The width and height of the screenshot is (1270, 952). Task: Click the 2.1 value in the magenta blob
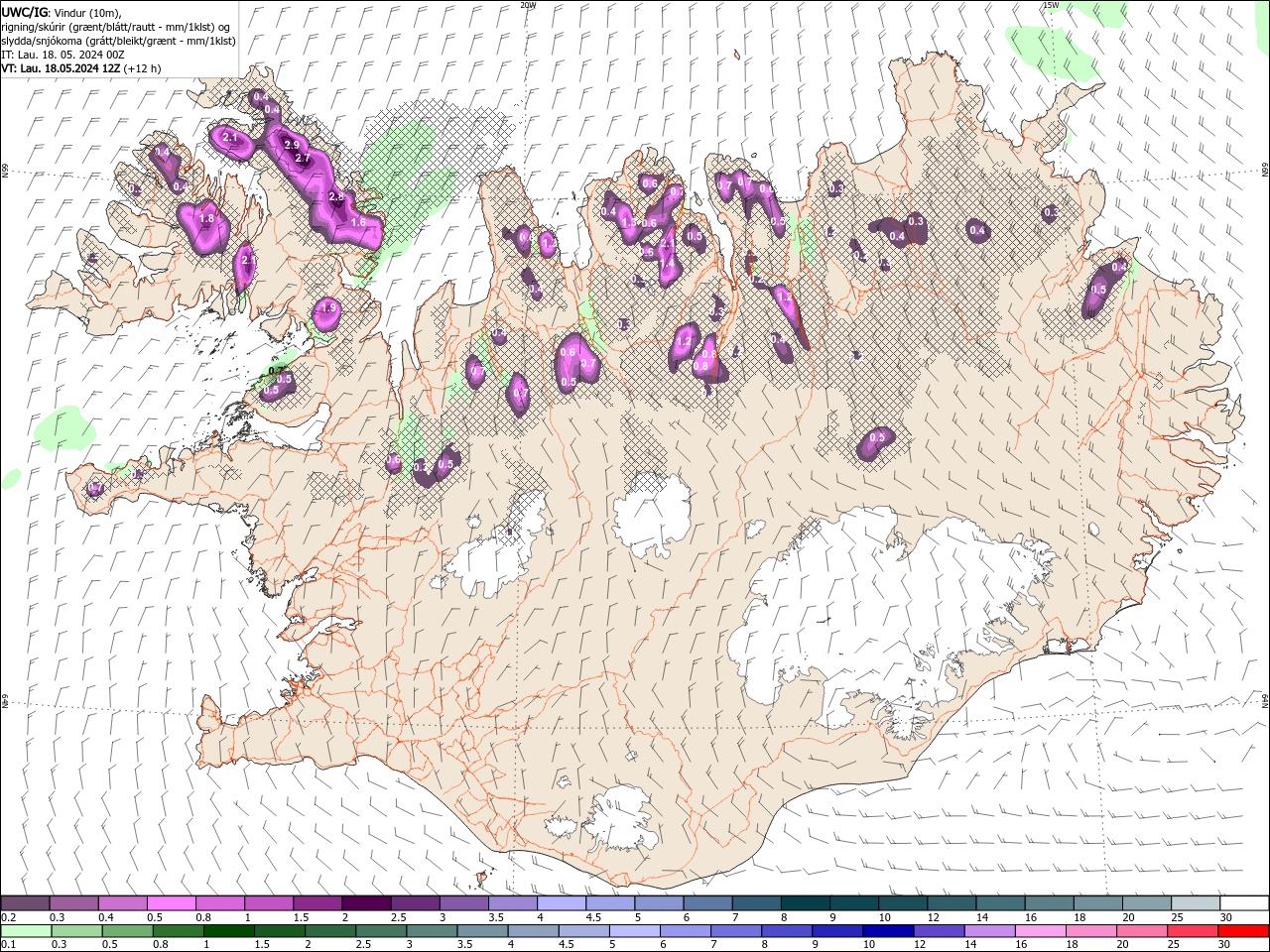coord(230,137)
